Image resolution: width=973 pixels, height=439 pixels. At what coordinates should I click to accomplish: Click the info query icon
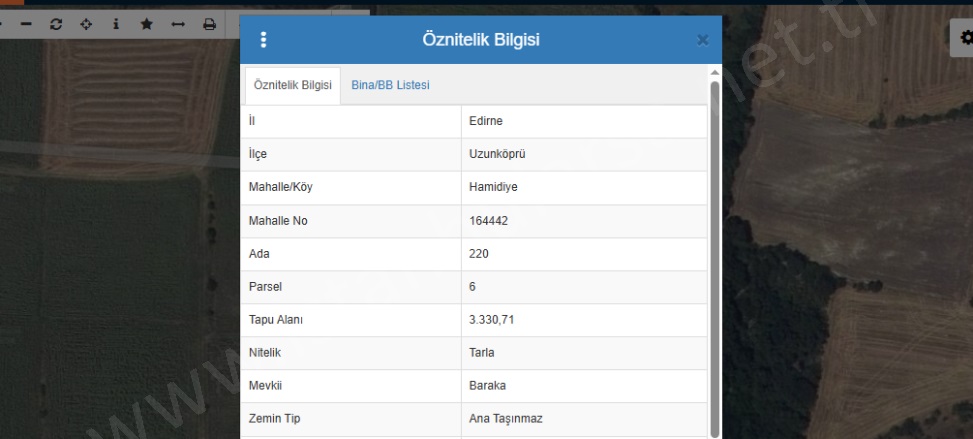coord(116,24)
